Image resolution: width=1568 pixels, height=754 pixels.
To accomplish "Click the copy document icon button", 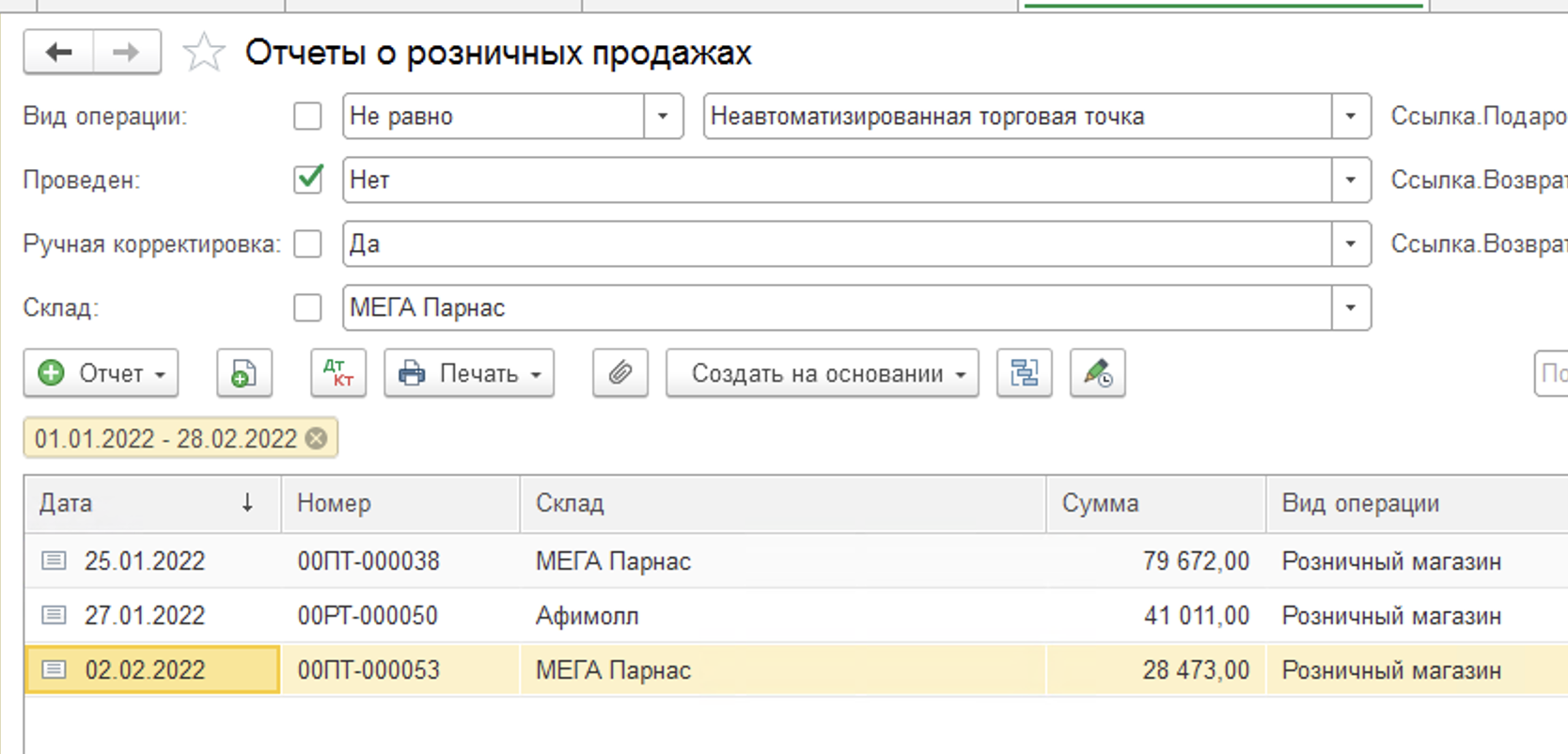I will tap(243, 373).
